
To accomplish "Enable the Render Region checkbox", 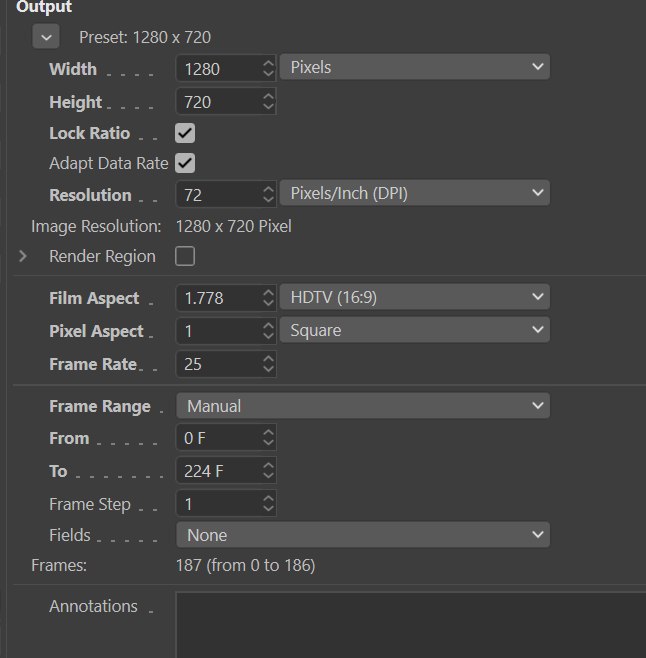I will click(185, 256).
